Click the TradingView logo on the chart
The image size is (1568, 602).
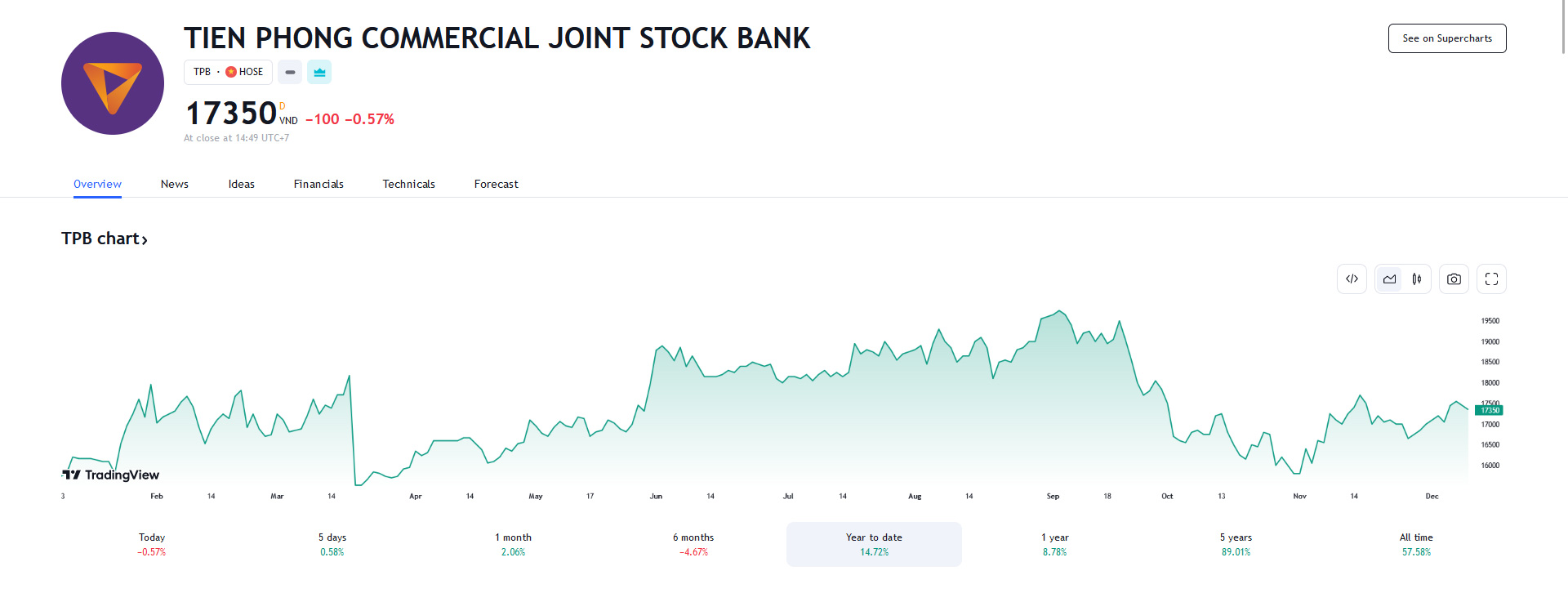pos(110,475)
